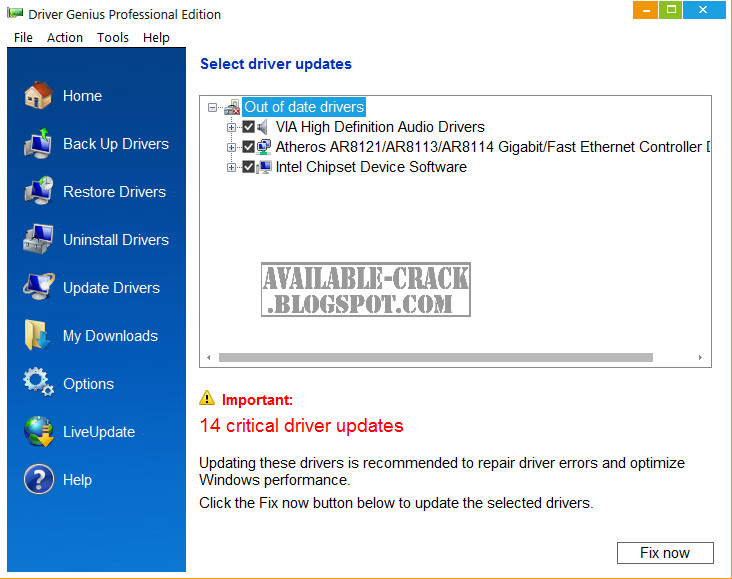Click the horizontal scrollbar thumb in driver list
The width and height of the screenshot is (732, 579).
[436, 357]
